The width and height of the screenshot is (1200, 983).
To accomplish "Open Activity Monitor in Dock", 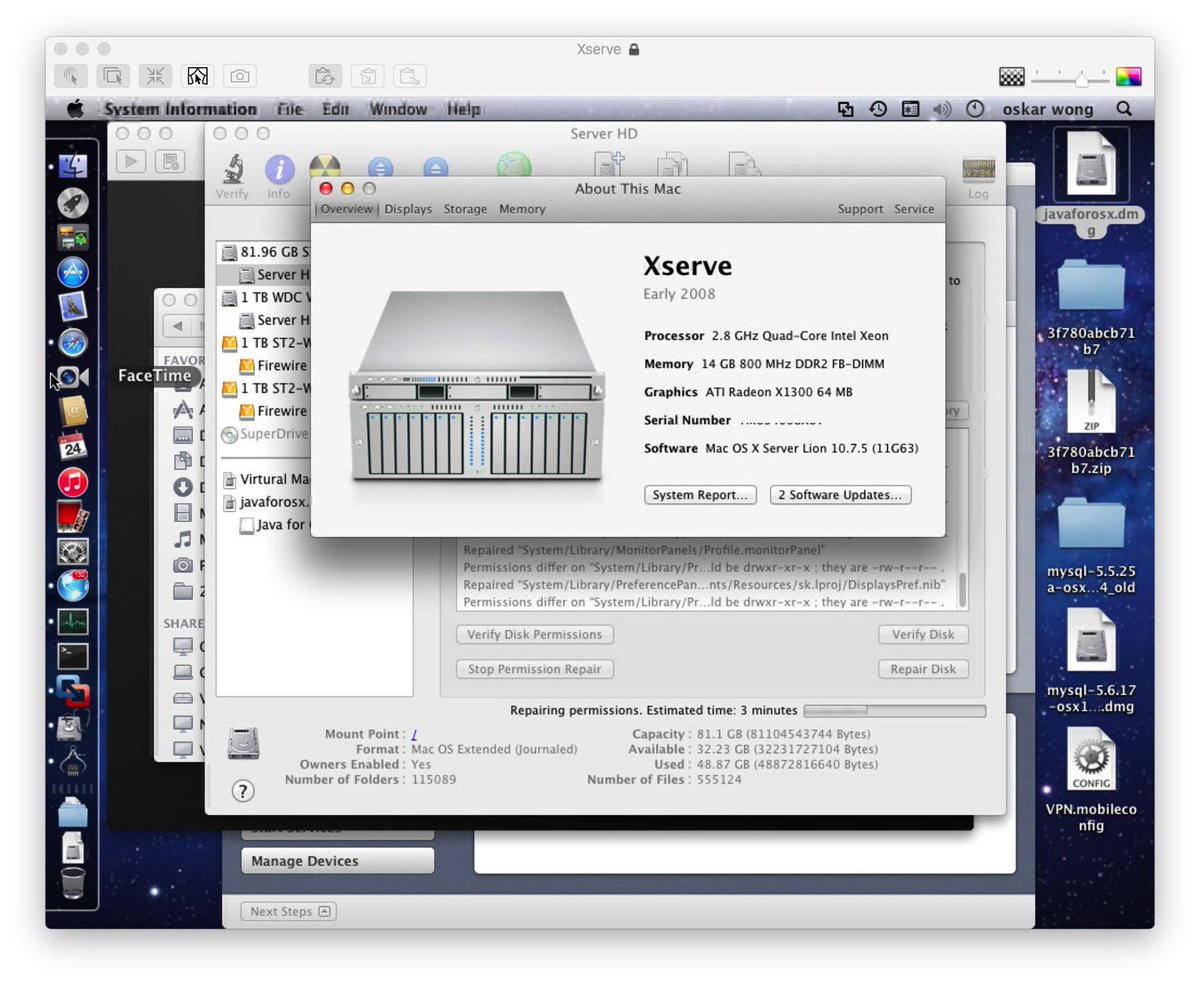I will click(x=73, y=622).
